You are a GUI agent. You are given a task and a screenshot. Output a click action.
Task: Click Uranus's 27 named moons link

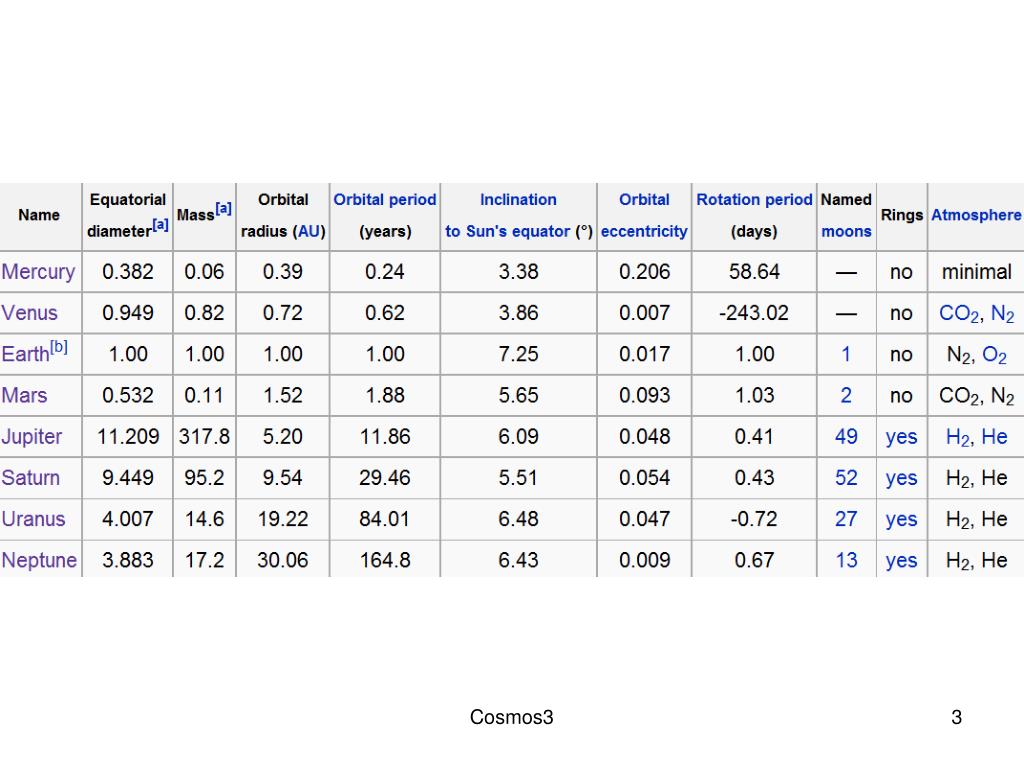click(846, 519)
